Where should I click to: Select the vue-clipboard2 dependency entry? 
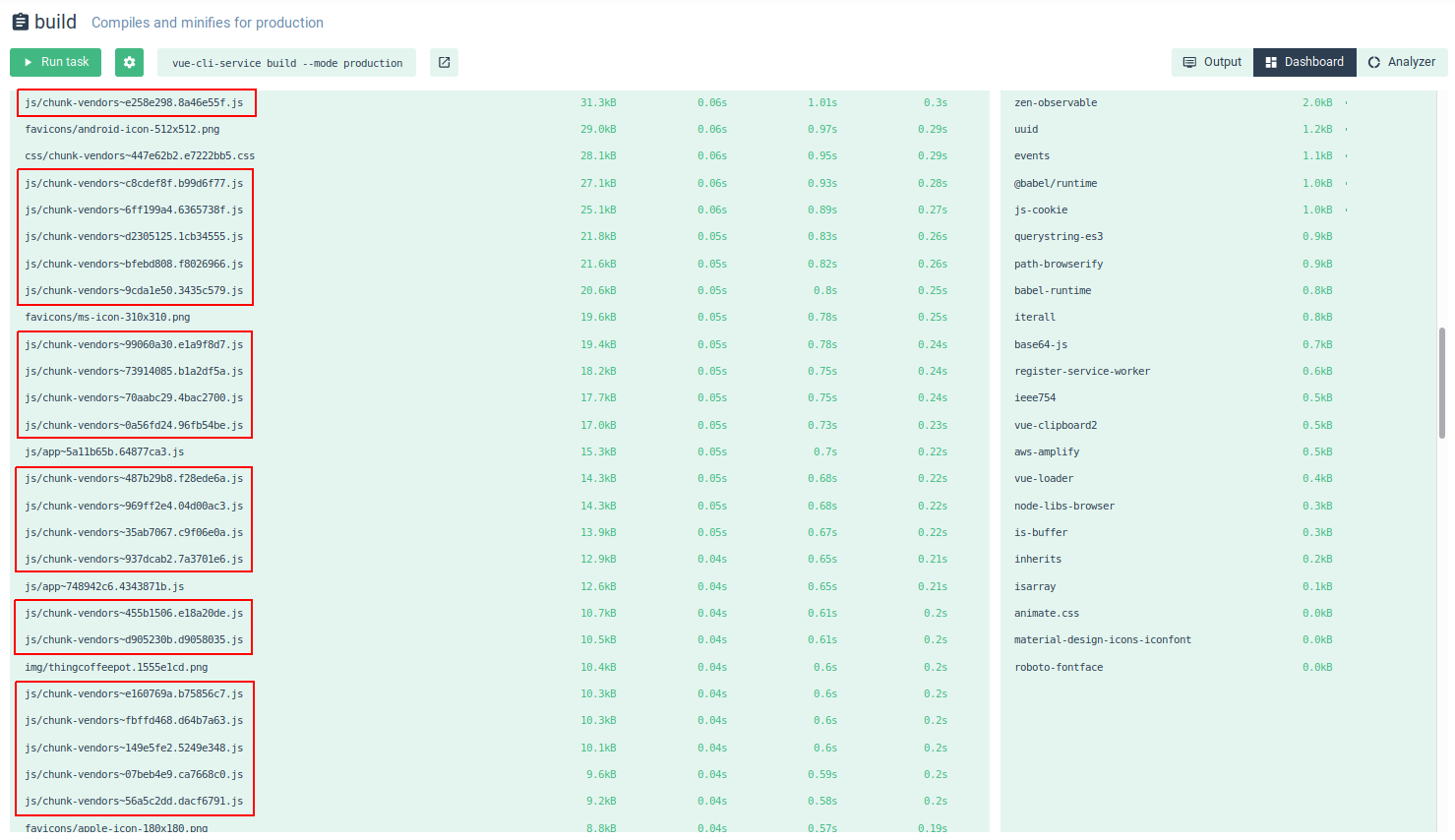[1056, 425]
